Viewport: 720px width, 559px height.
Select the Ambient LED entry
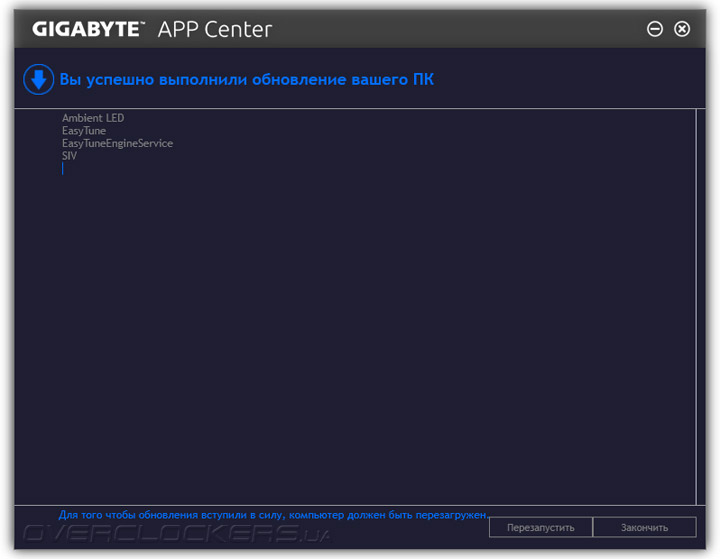pos(93,118)
